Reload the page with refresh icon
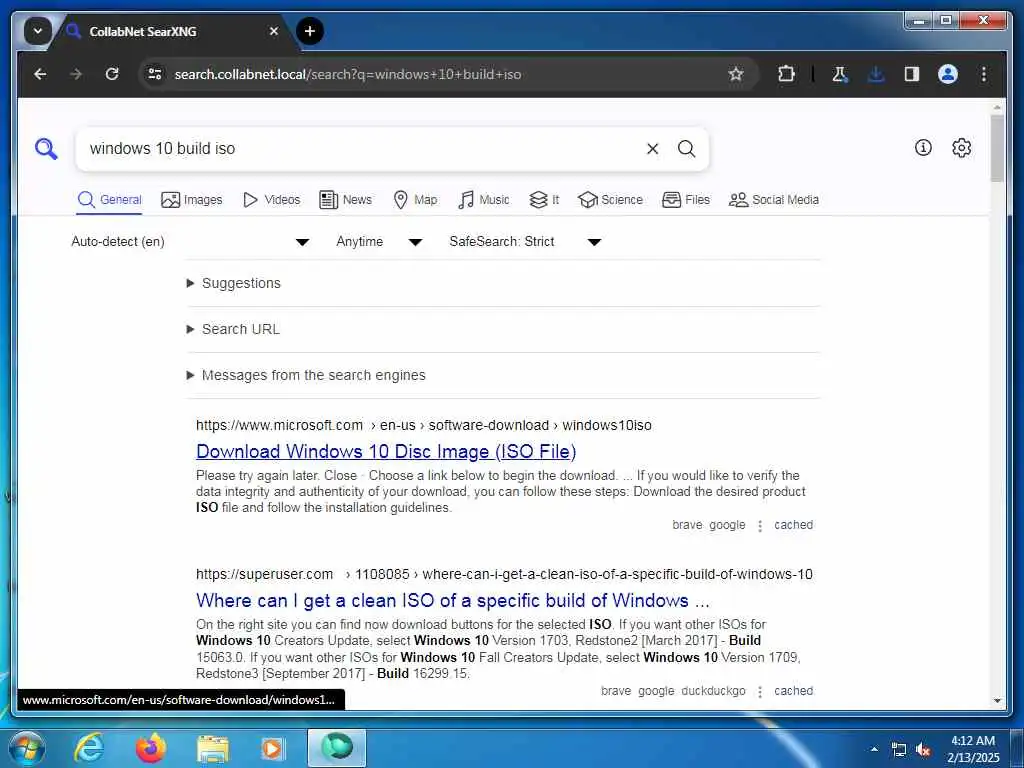 coord(112,74)
